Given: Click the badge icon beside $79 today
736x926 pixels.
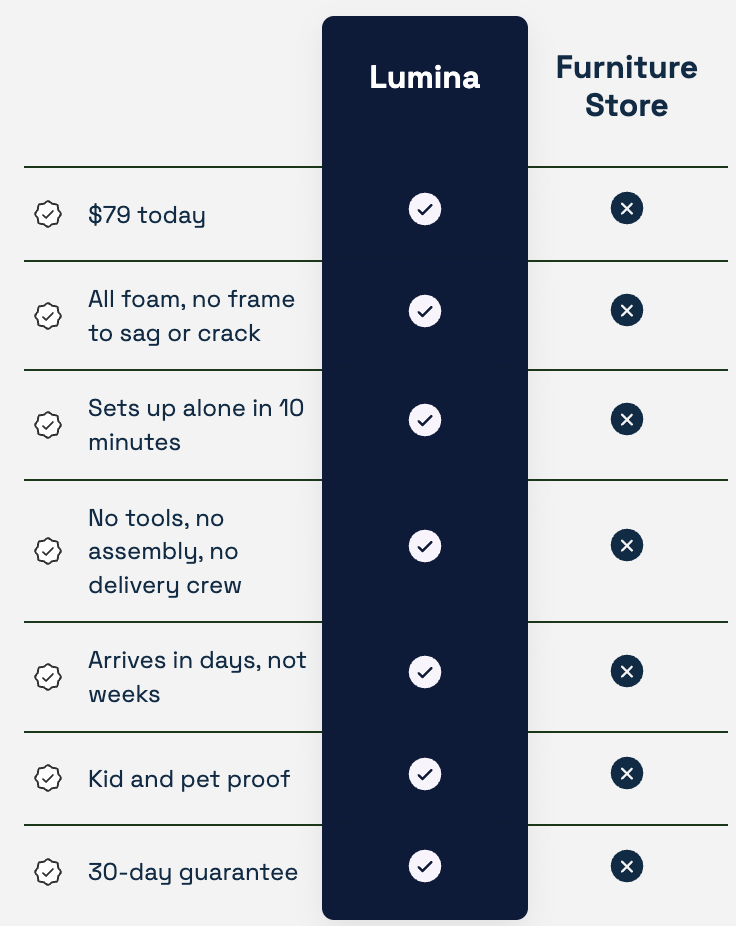Looking at the screenshot, I should tap(48, 214).
